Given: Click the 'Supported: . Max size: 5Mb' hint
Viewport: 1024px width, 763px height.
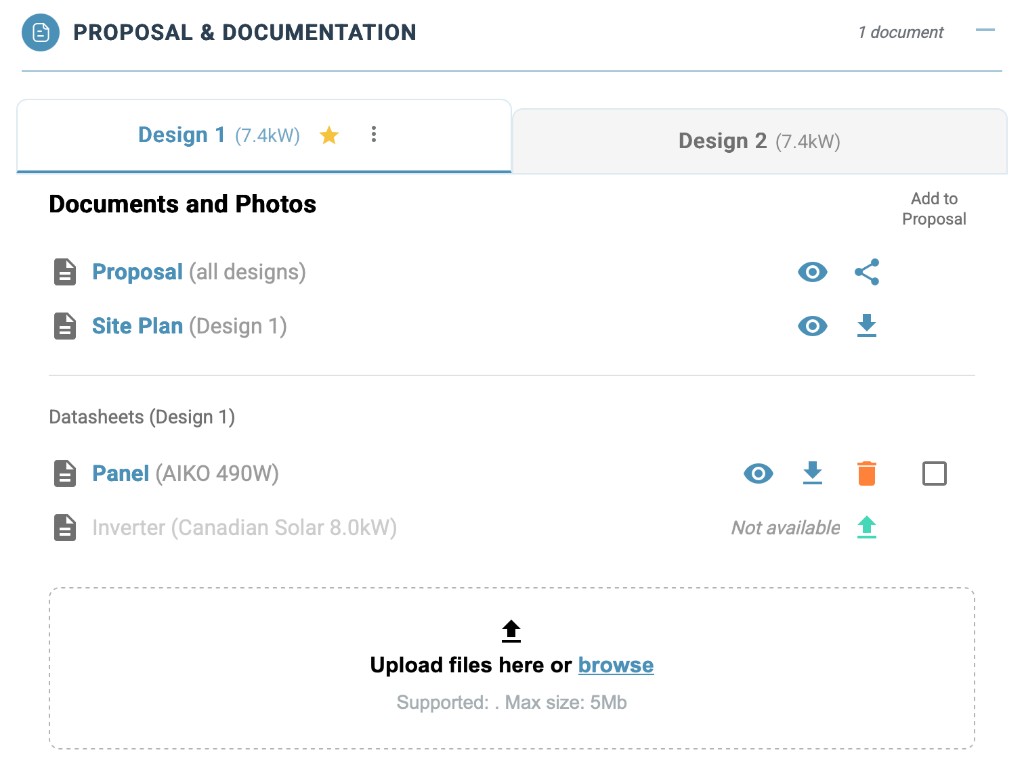Looking at the screenshot, I should (511, 702).
